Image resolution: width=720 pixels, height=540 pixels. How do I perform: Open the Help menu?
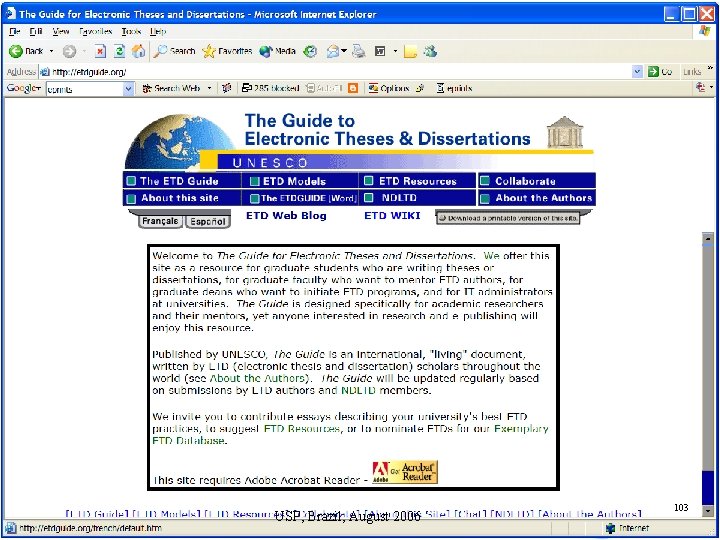point(158,32)
